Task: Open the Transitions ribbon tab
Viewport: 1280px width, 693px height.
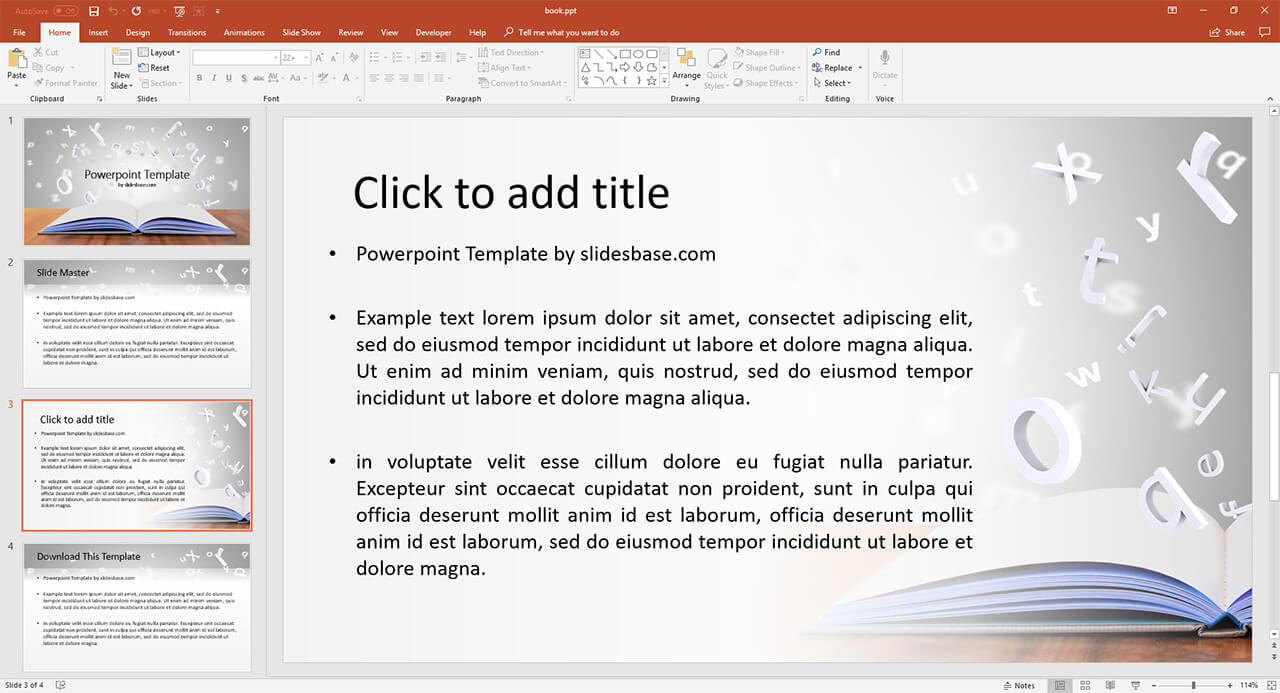Action: coord(187,32)
